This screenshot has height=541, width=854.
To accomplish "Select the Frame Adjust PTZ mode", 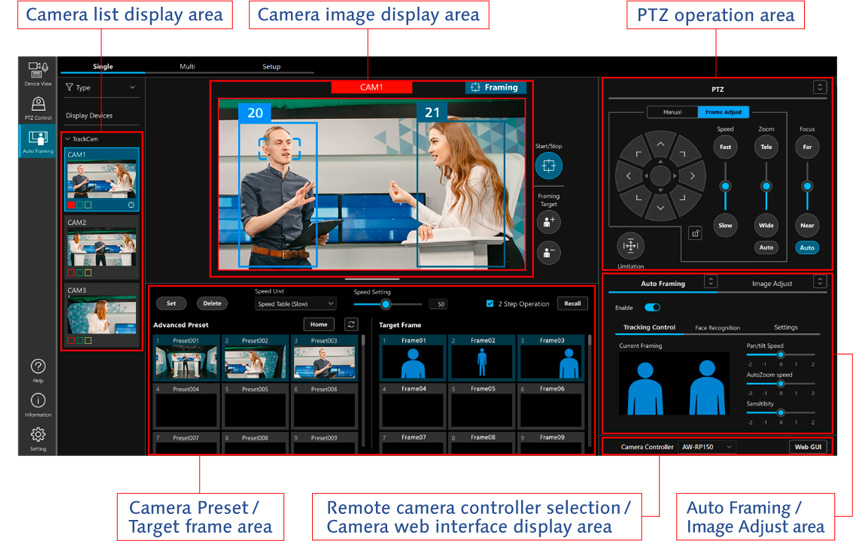I will [x=723, y=112].
